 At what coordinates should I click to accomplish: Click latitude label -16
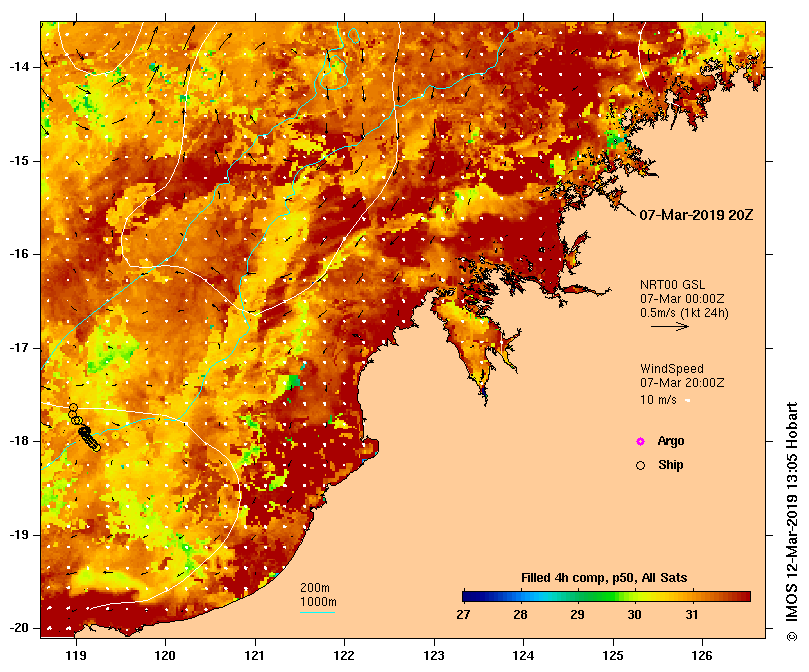19,254
